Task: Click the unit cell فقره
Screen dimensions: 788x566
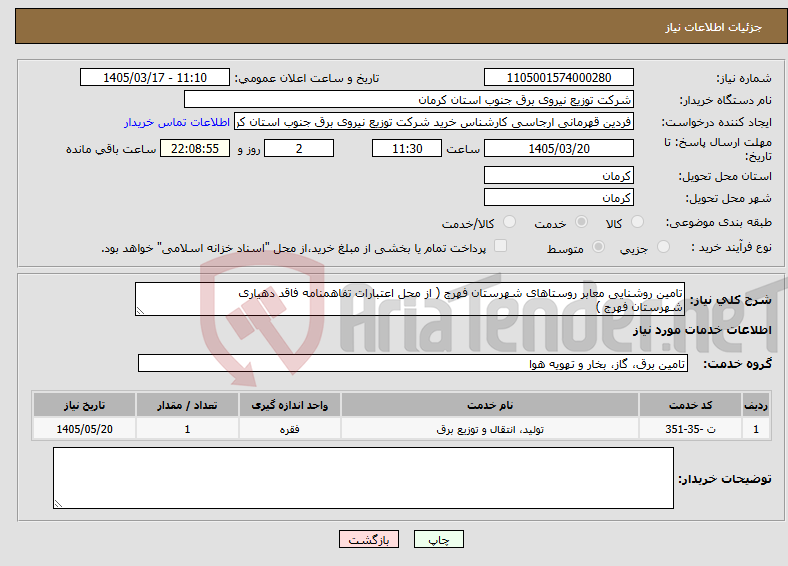Action: coord(289,429)
